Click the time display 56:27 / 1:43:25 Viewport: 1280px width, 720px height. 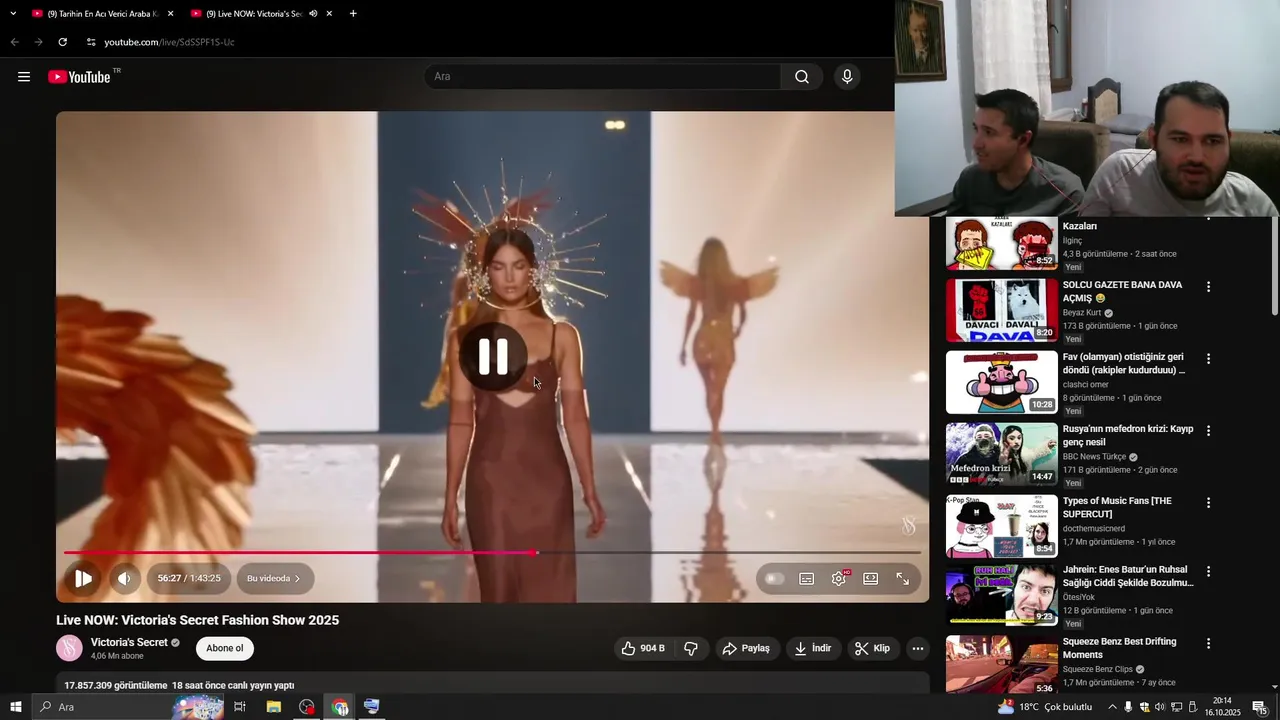(189, 578)
